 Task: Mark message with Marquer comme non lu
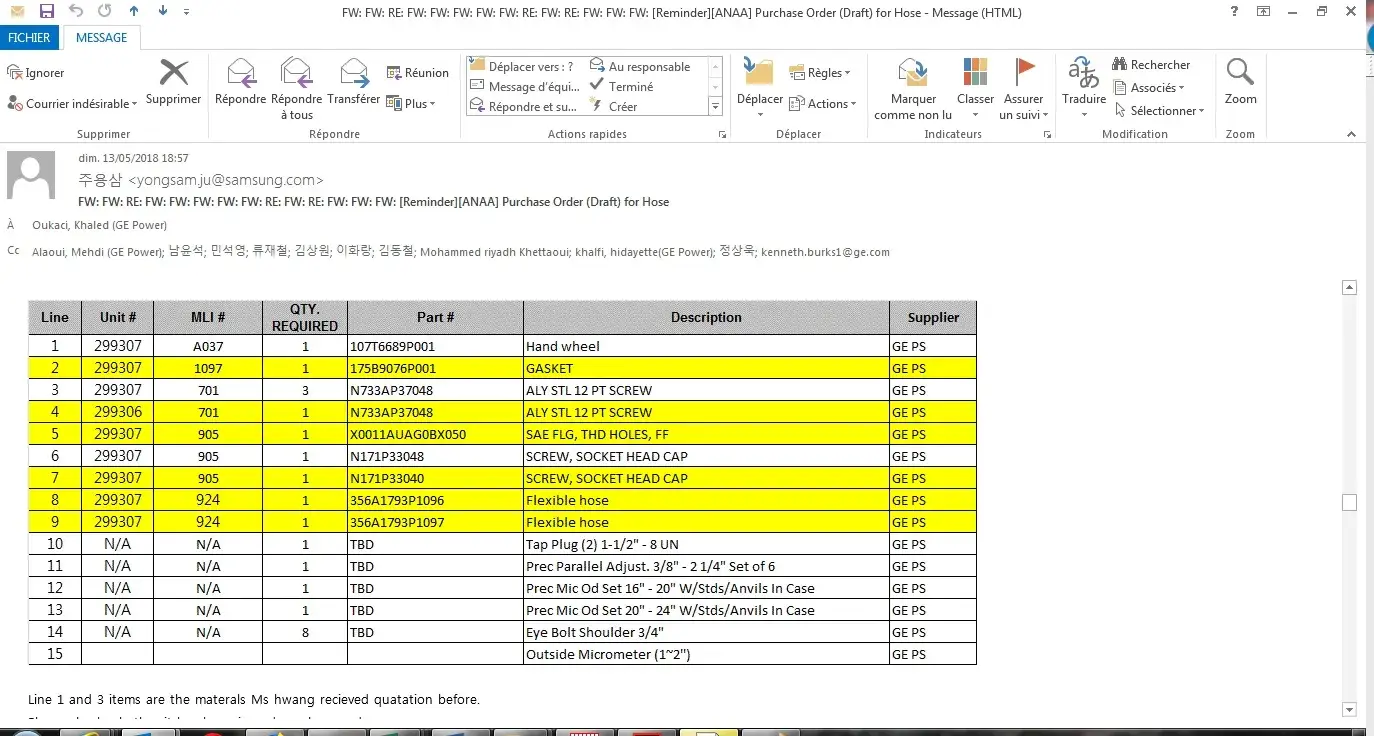pos(913,74)
